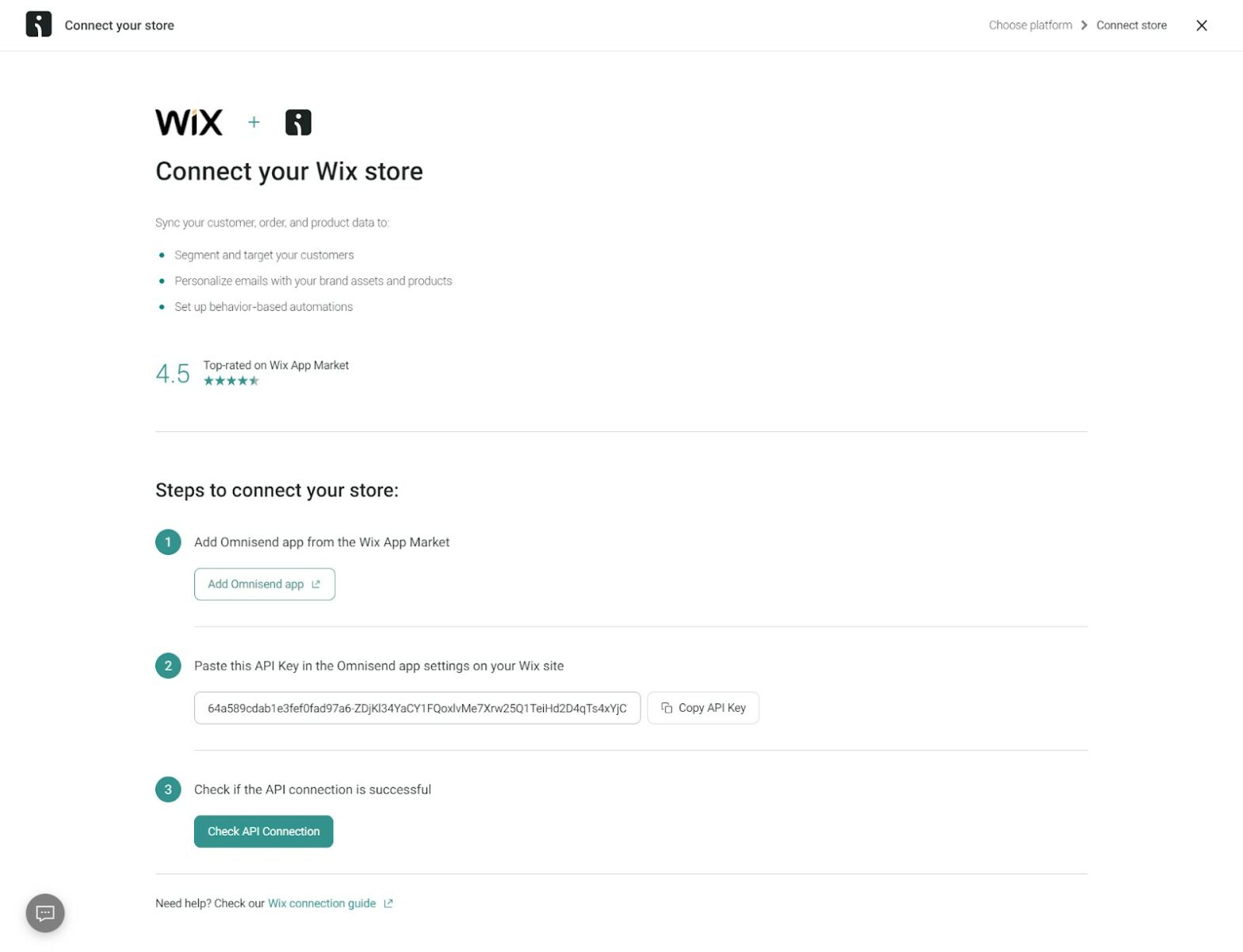Click the chevron between breadcrumb items
Viewport: 1243px width, 952px height.
(x=1083, y=25)
